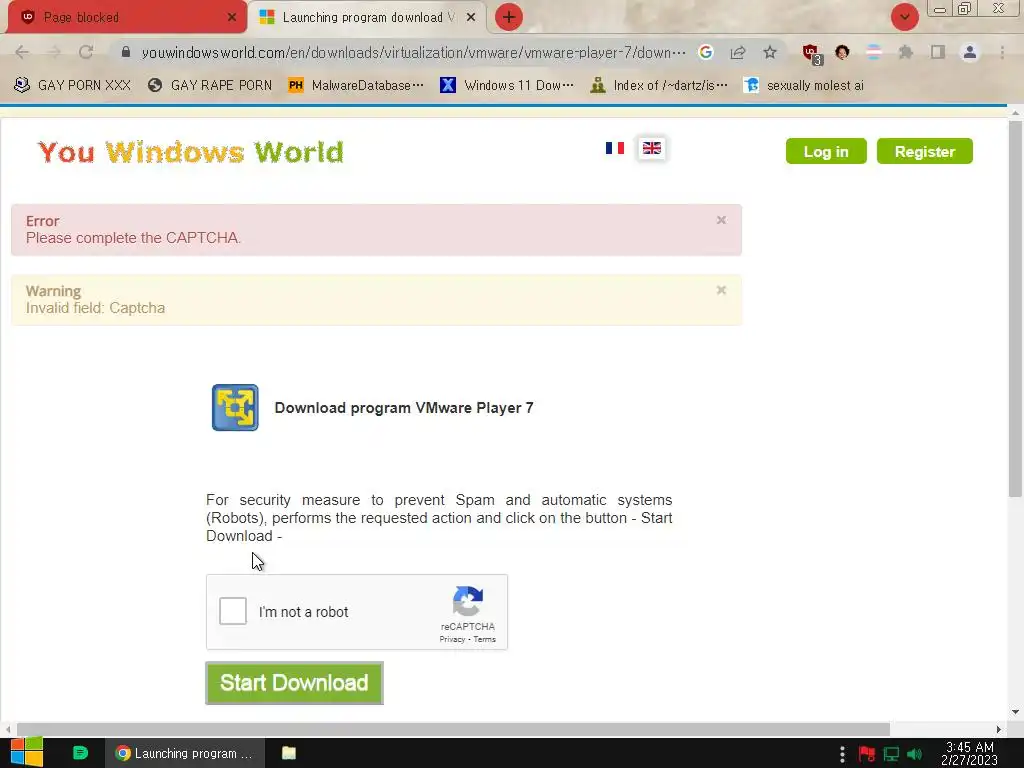Viewport: 1024px width, 768px height.
Task: Open the reCAPTCHA Terms link
Action: pyautogui.click(x=485, y=639)
